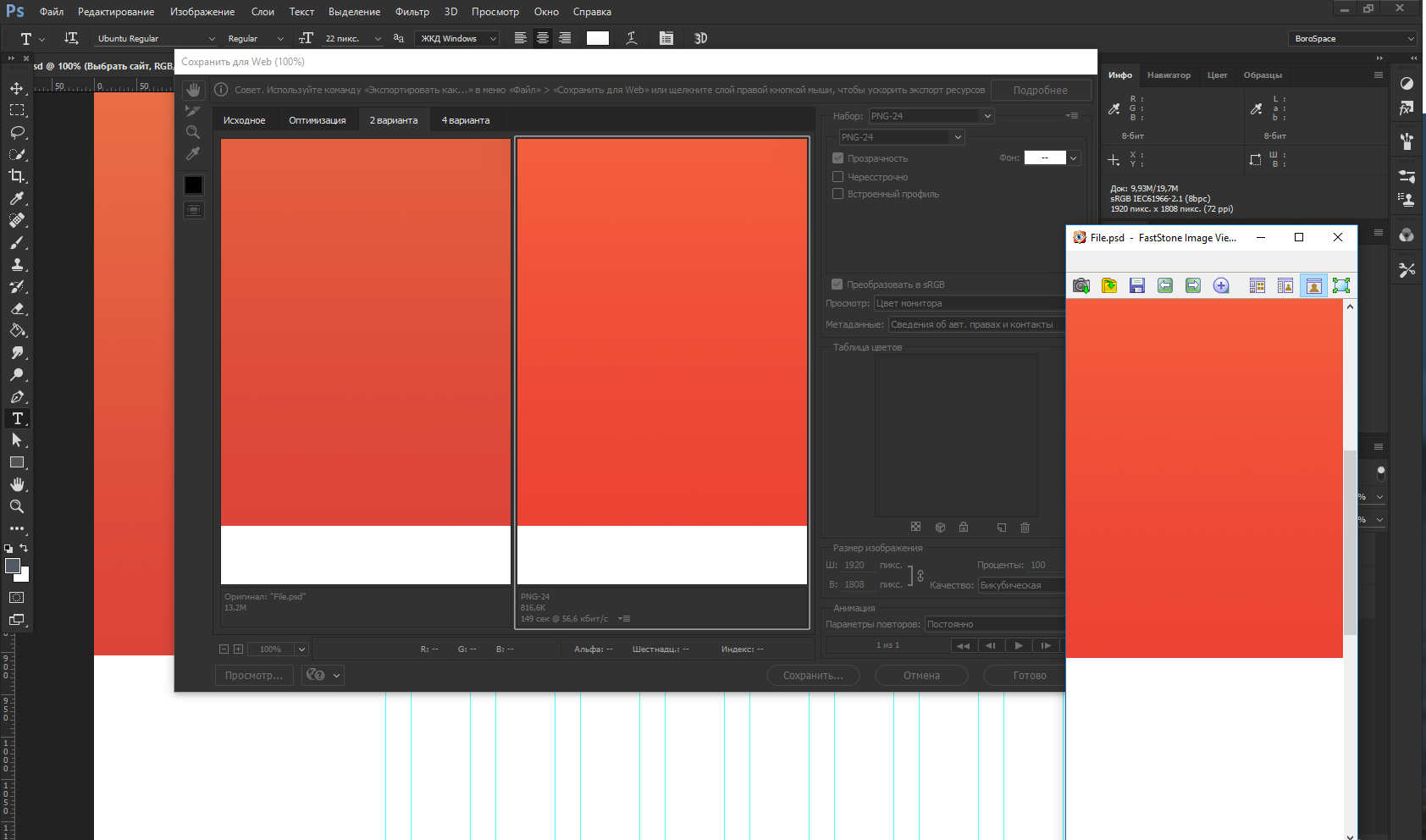Screen dimensions: 1426x840
Task: Select the Path Selection tool
Action: click(17, 440)
